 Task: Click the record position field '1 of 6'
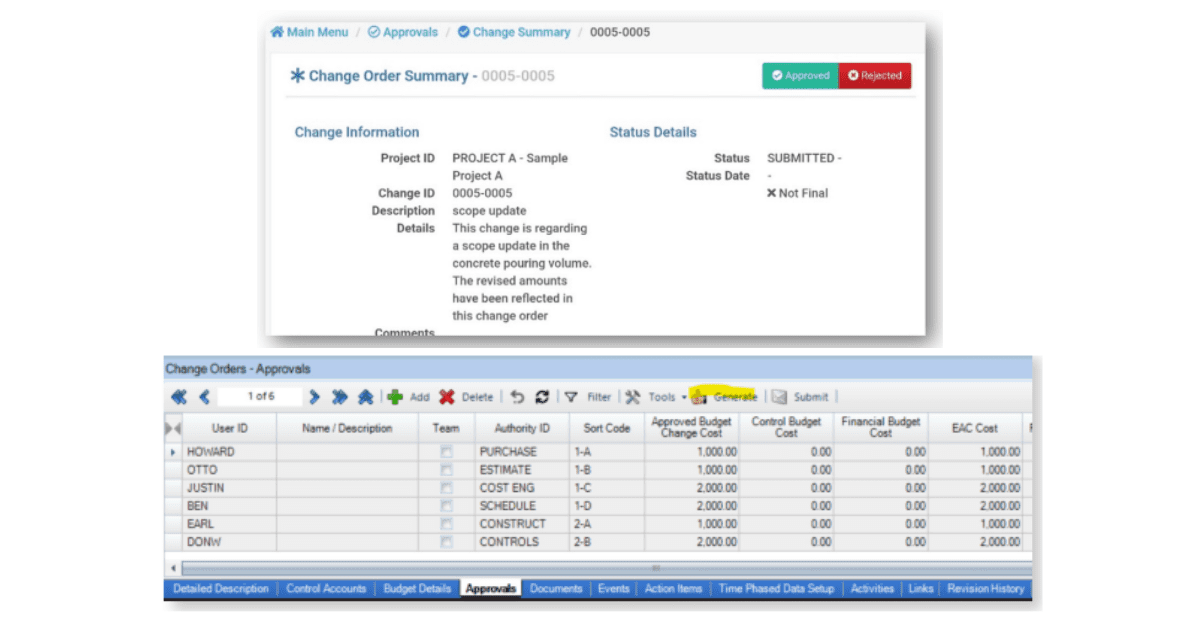click(261, 397)
